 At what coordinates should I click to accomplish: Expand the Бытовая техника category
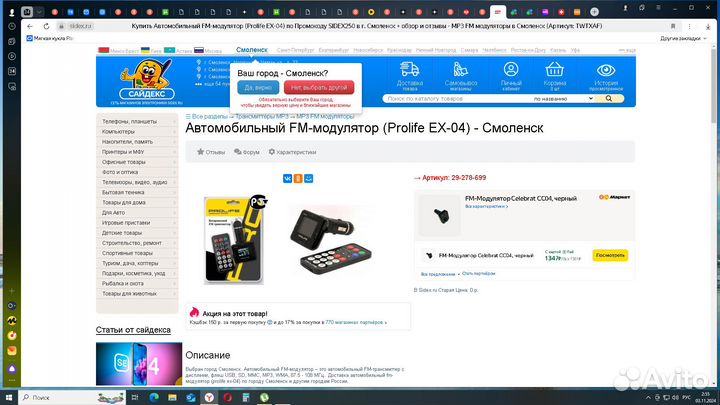point(137,192)
